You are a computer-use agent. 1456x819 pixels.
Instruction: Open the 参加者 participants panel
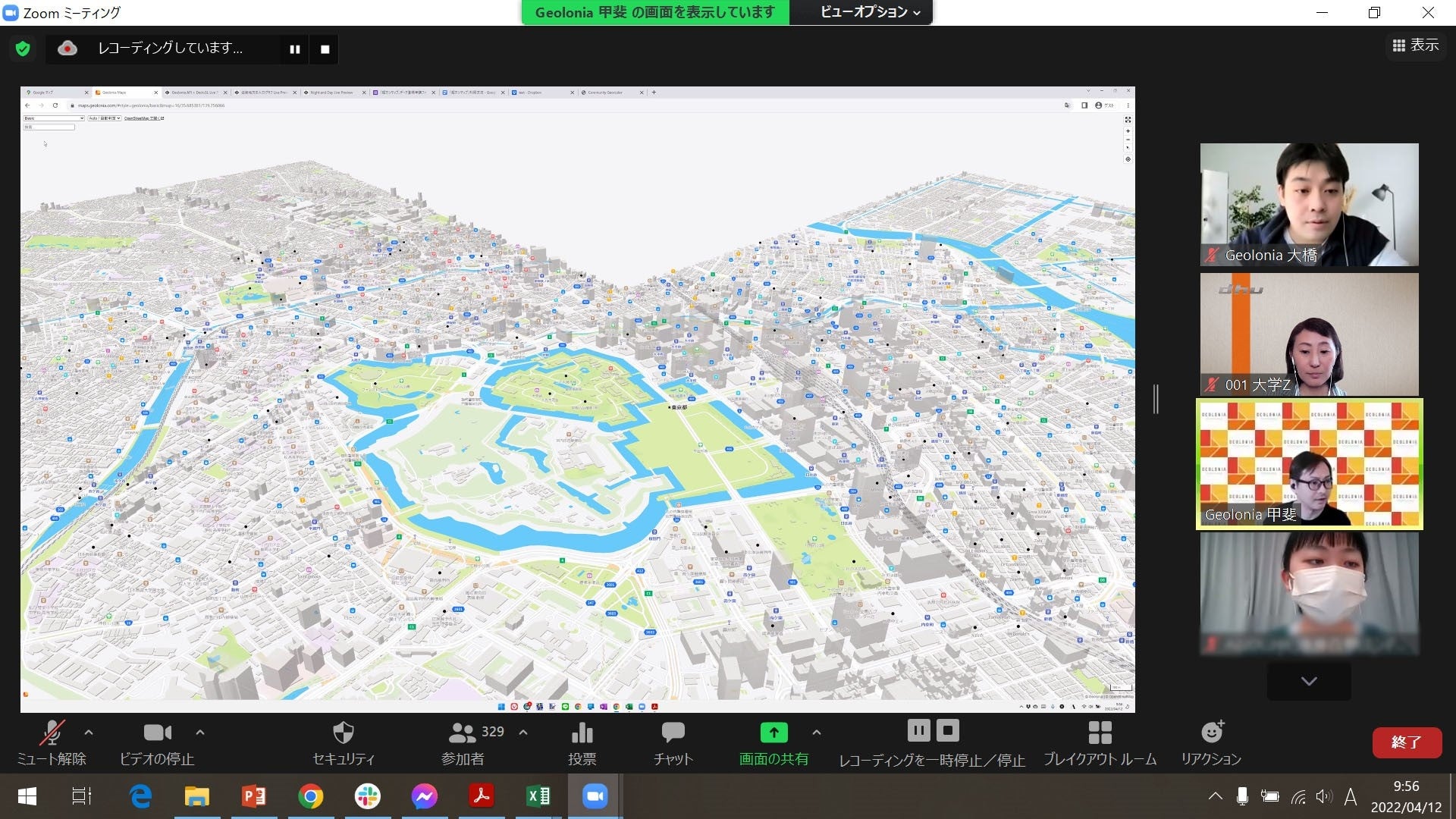[463, 742]
